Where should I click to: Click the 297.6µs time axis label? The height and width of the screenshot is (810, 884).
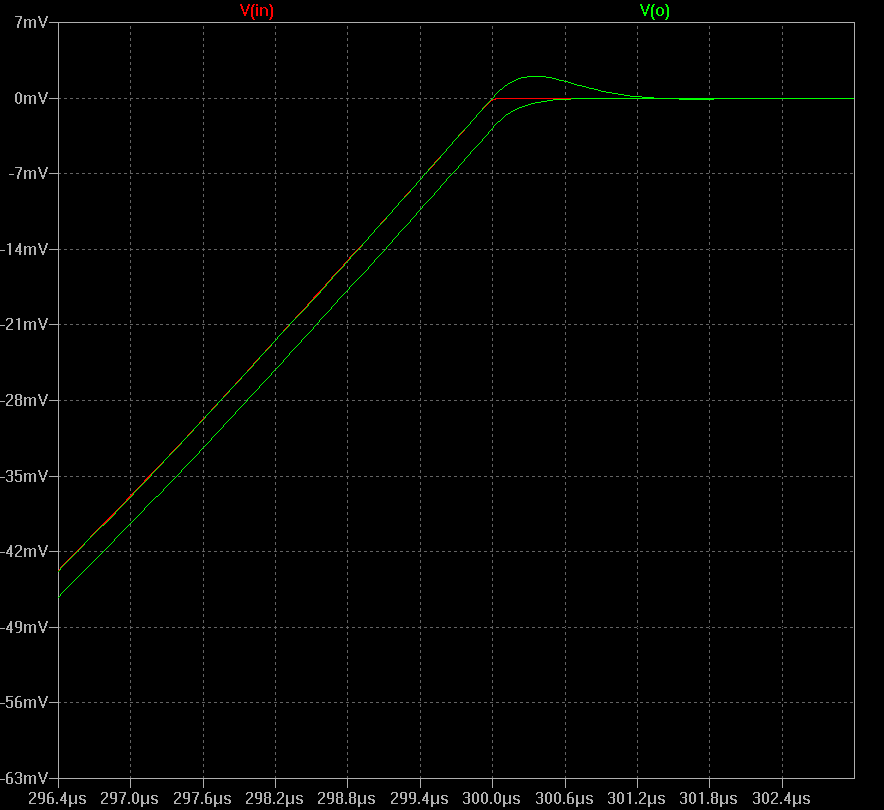pos(202,799)
